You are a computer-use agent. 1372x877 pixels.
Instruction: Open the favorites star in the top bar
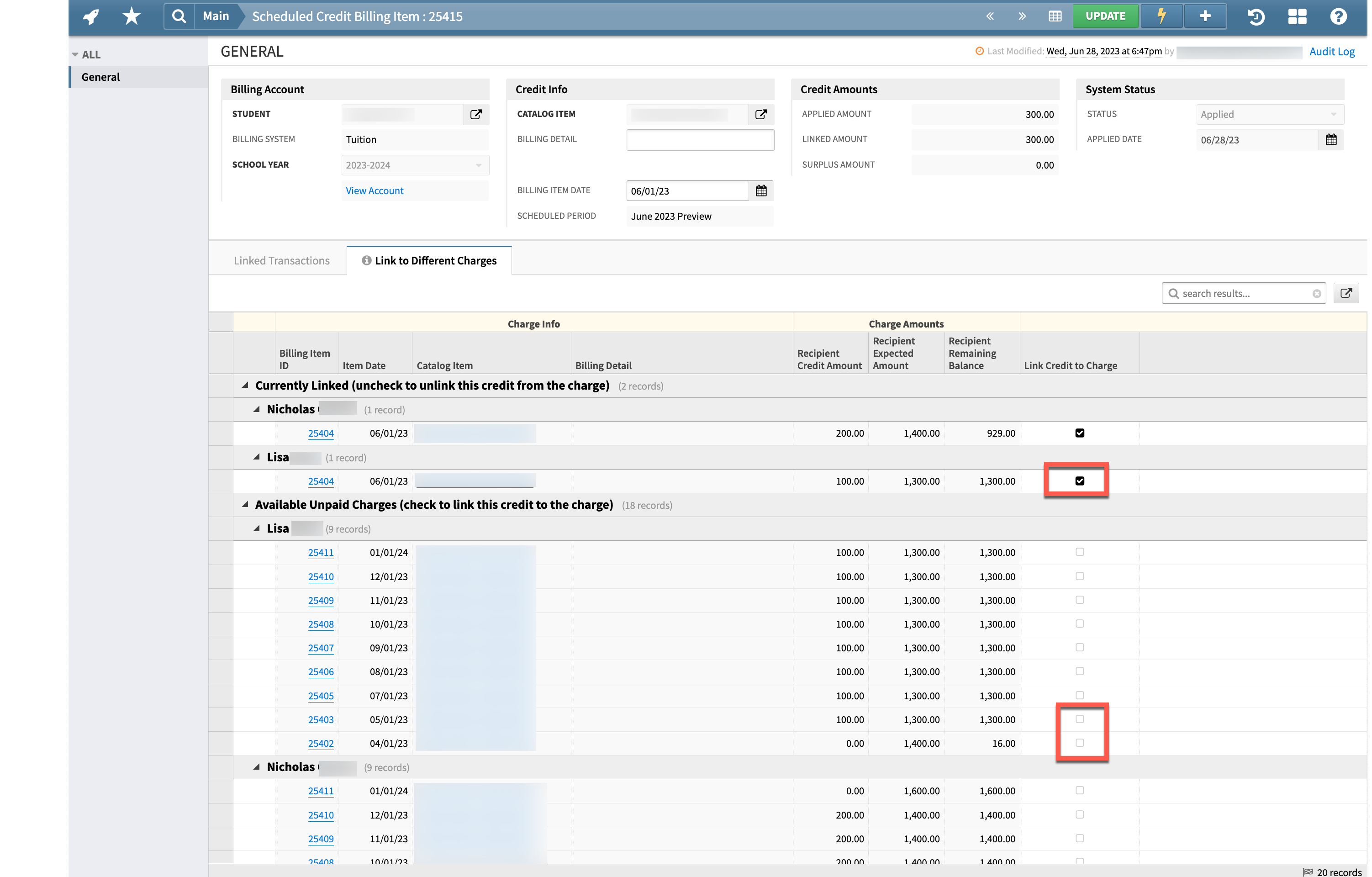[x=131, y=16]
